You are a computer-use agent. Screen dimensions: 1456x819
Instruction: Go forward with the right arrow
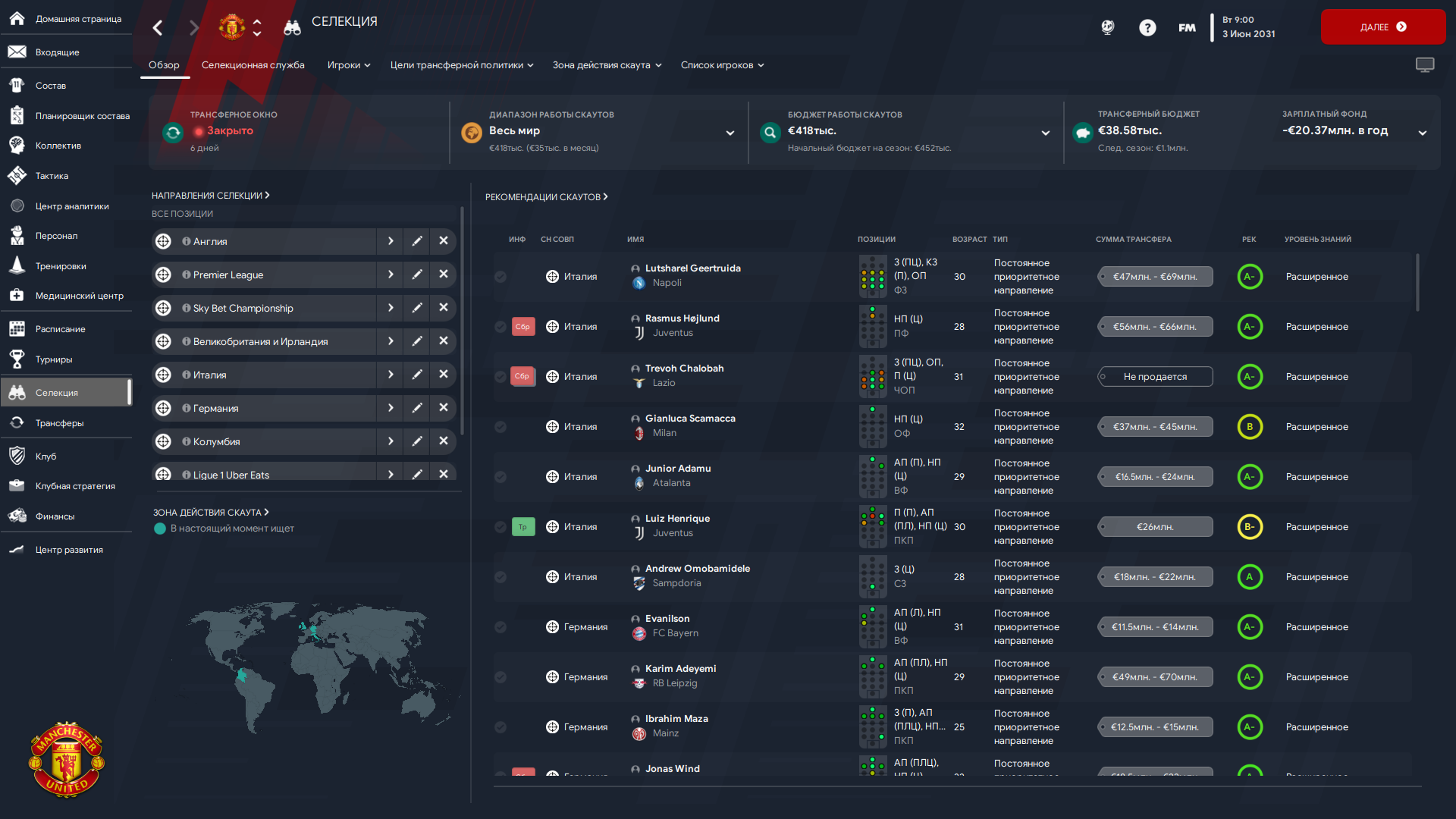(x=194, y=28)
